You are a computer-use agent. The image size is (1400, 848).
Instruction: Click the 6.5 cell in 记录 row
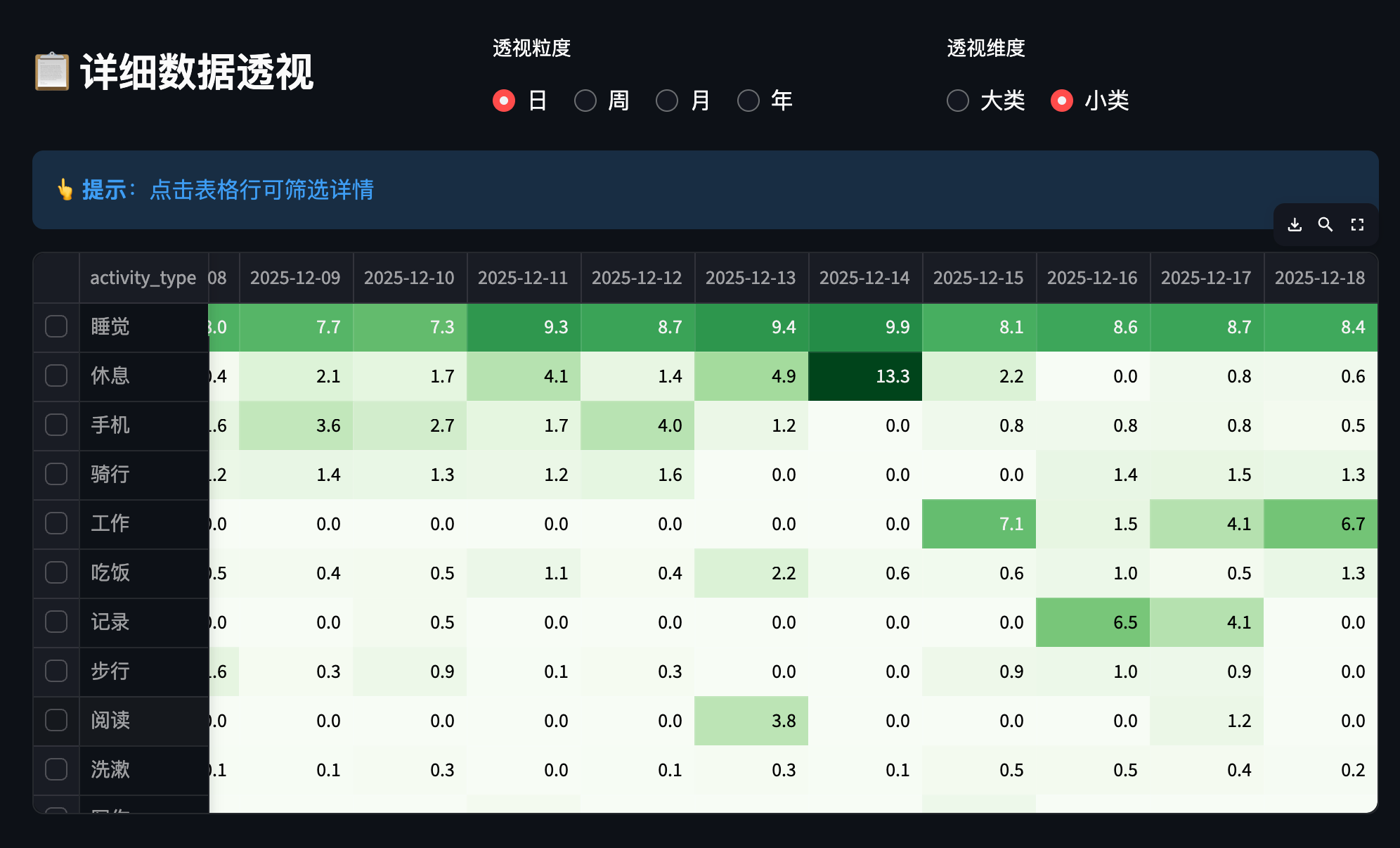click(1092, 622)
